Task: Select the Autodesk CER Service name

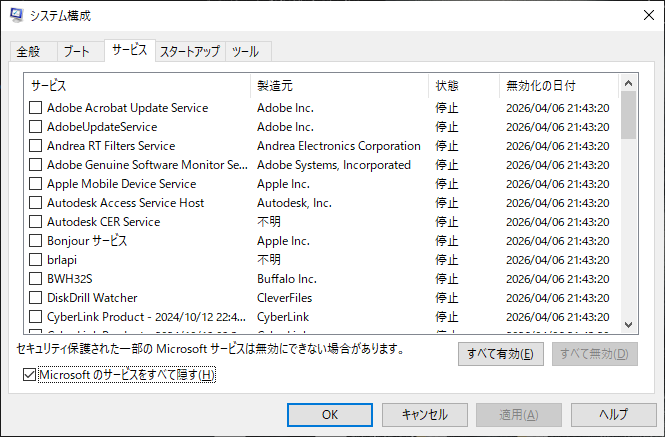Action: click(x=103, y=222)
